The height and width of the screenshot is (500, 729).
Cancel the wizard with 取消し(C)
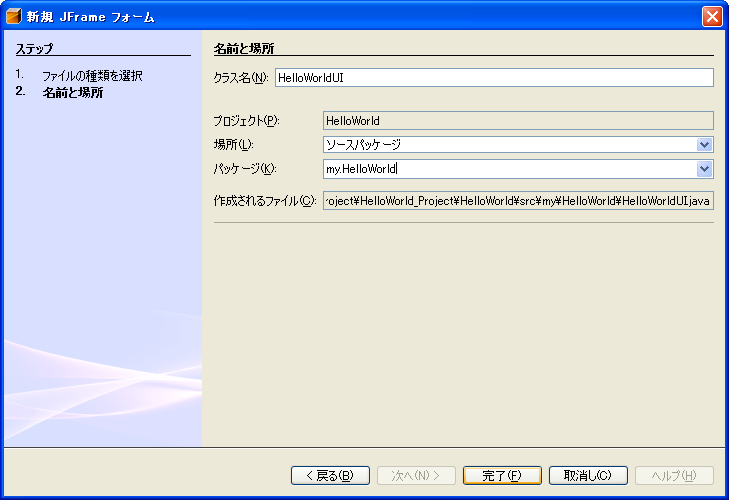588,475
